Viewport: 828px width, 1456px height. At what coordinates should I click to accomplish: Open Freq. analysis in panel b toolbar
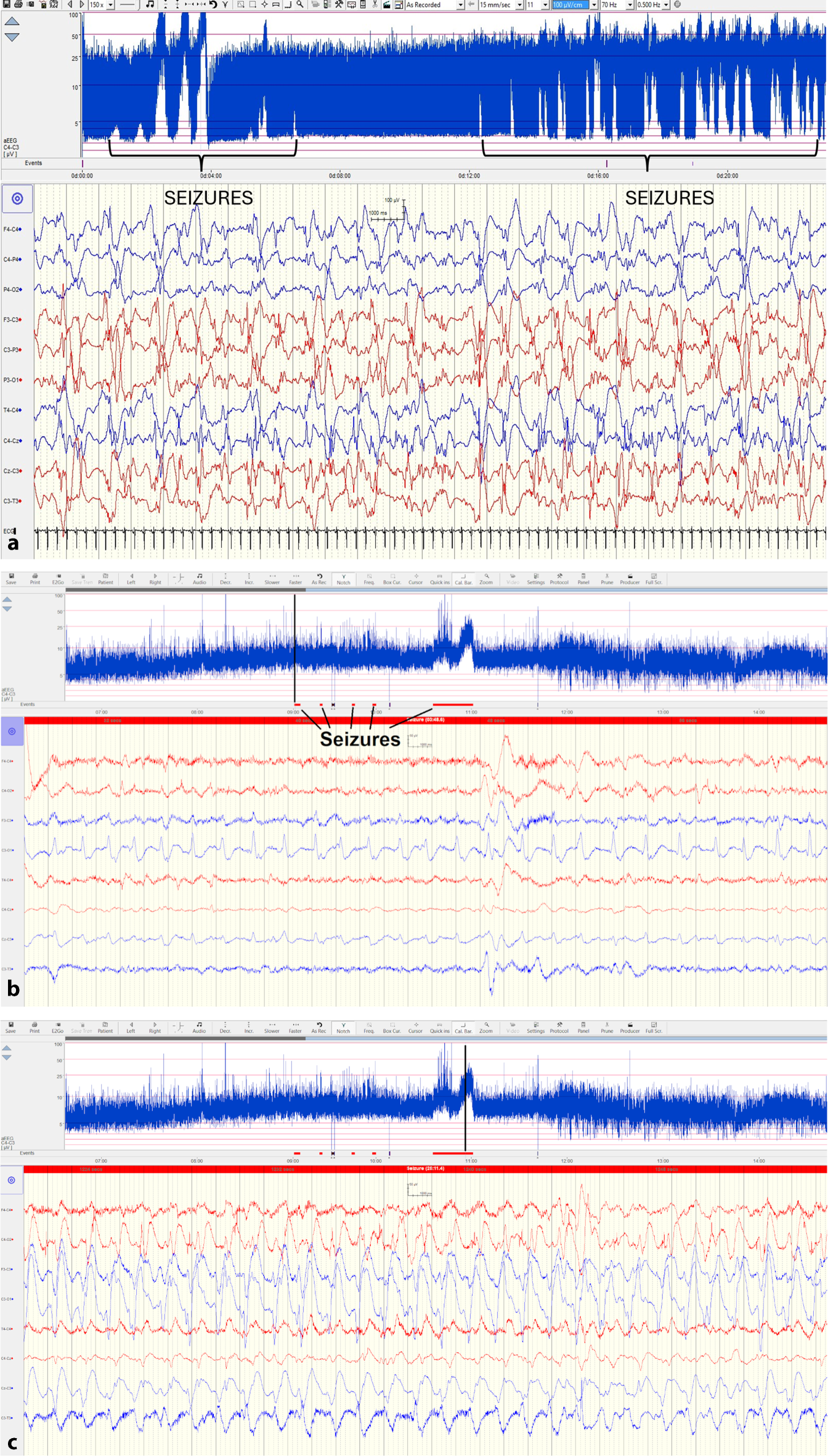369,579
